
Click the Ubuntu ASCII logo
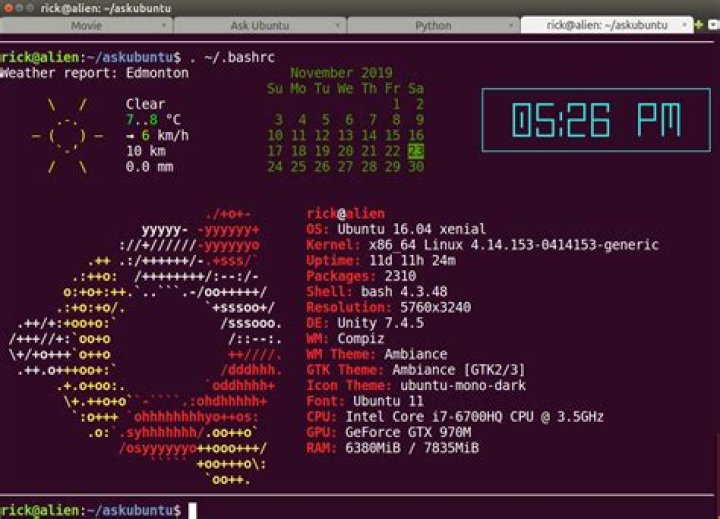coord(146,347)
